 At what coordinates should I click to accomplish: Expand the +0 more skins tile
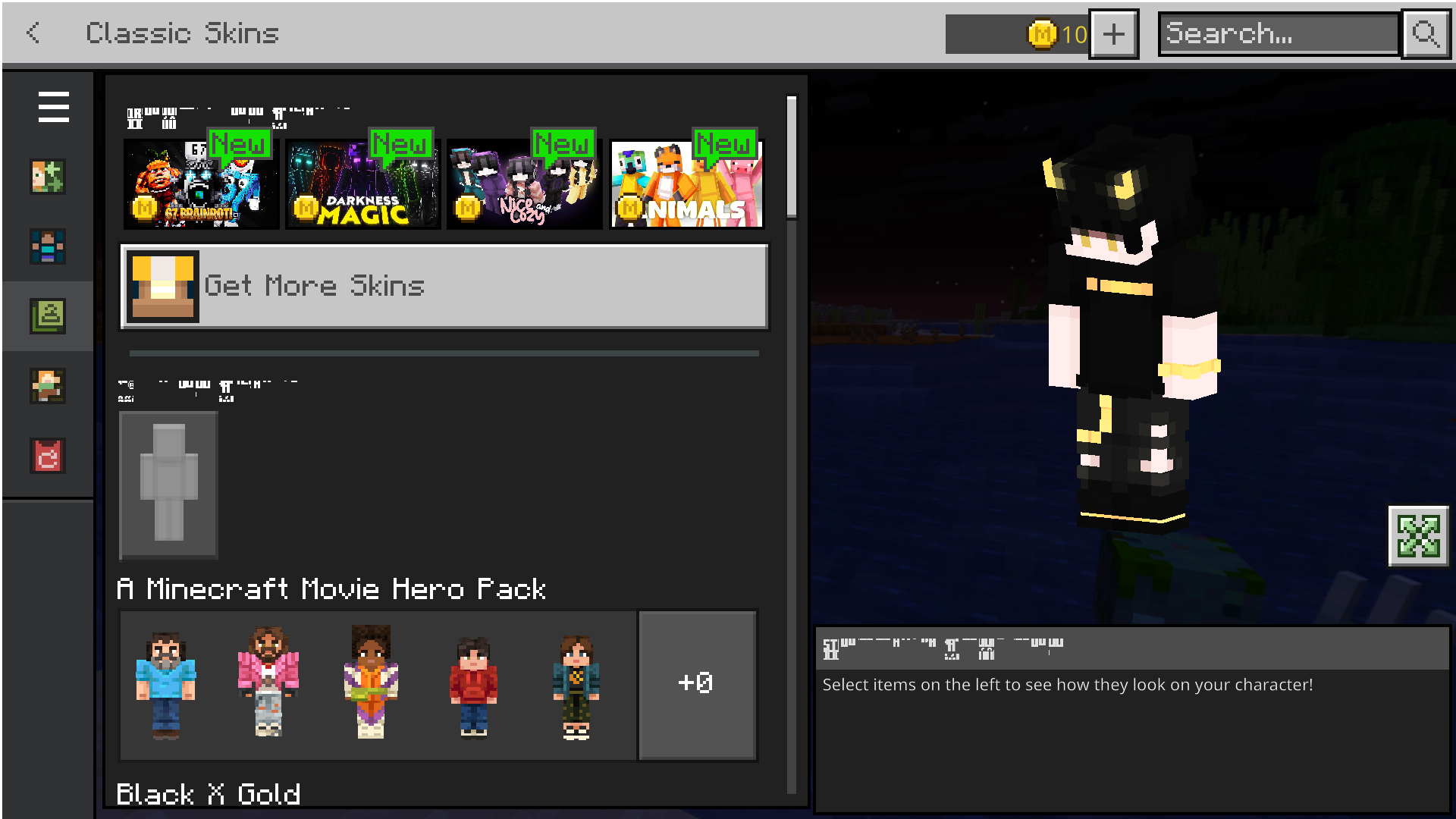pos(696,684)
